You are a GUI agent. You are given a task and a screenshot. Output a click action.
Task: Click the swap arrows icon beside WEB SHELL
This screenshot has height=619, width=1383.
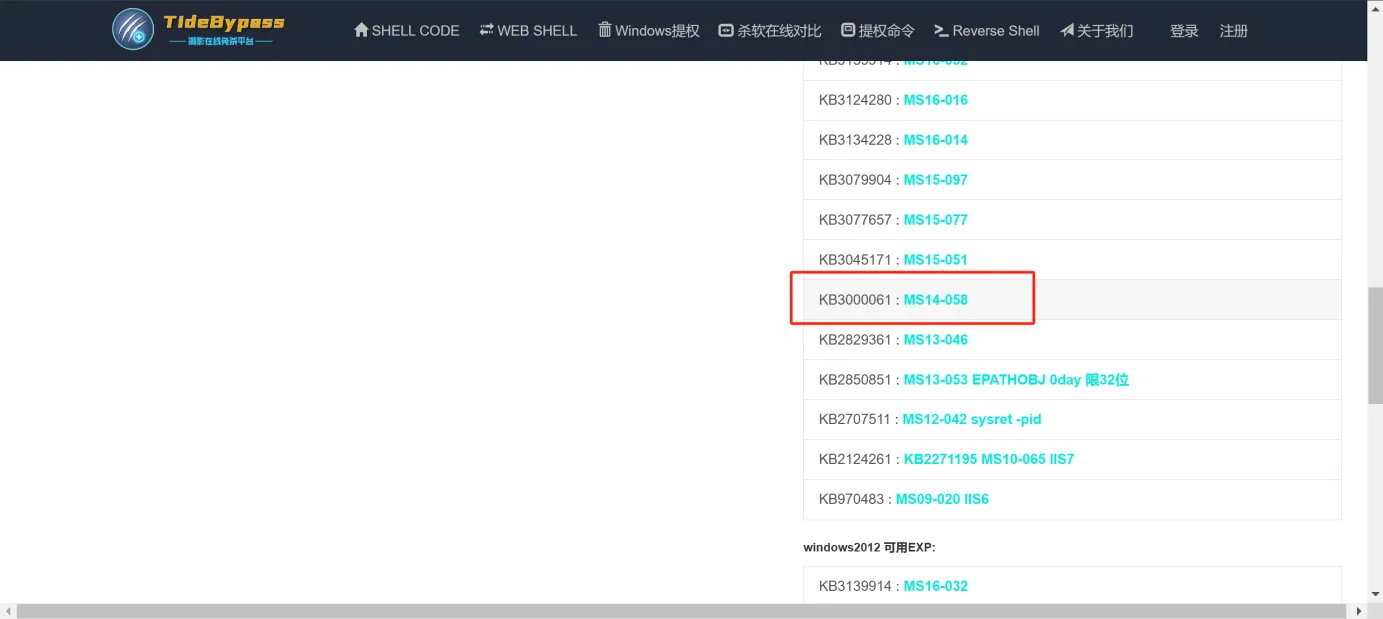(x=486, y=30)
